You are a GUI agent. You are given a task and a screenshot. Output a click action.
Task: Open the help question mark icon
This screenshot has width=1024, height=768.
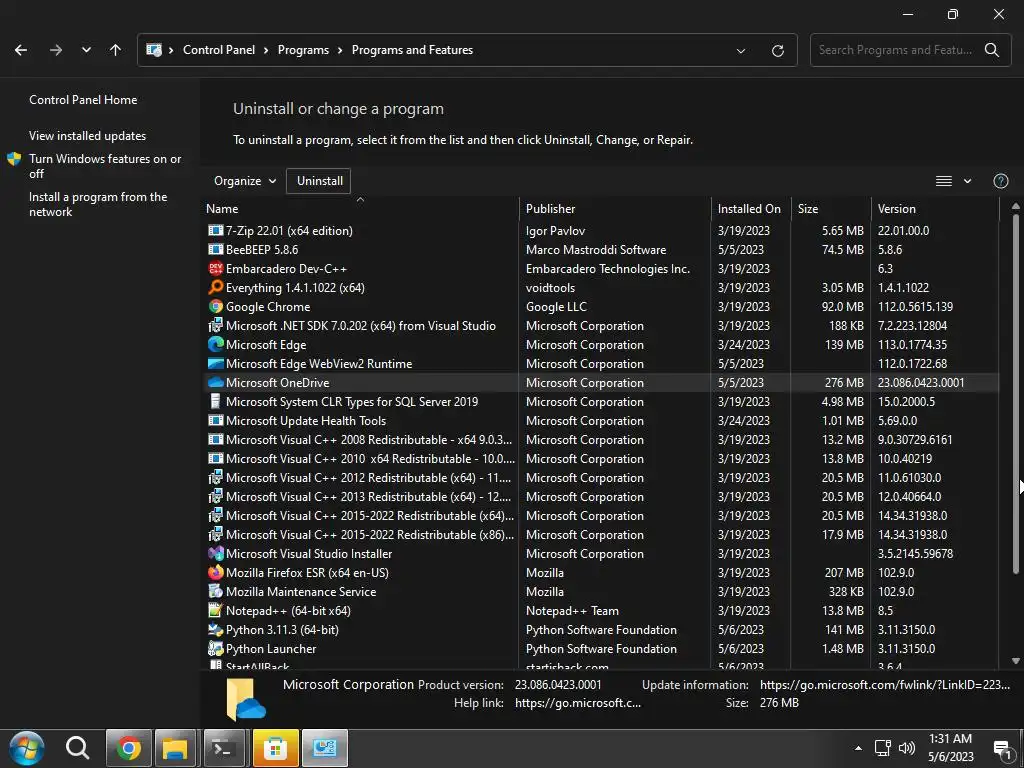[1000, 181]
